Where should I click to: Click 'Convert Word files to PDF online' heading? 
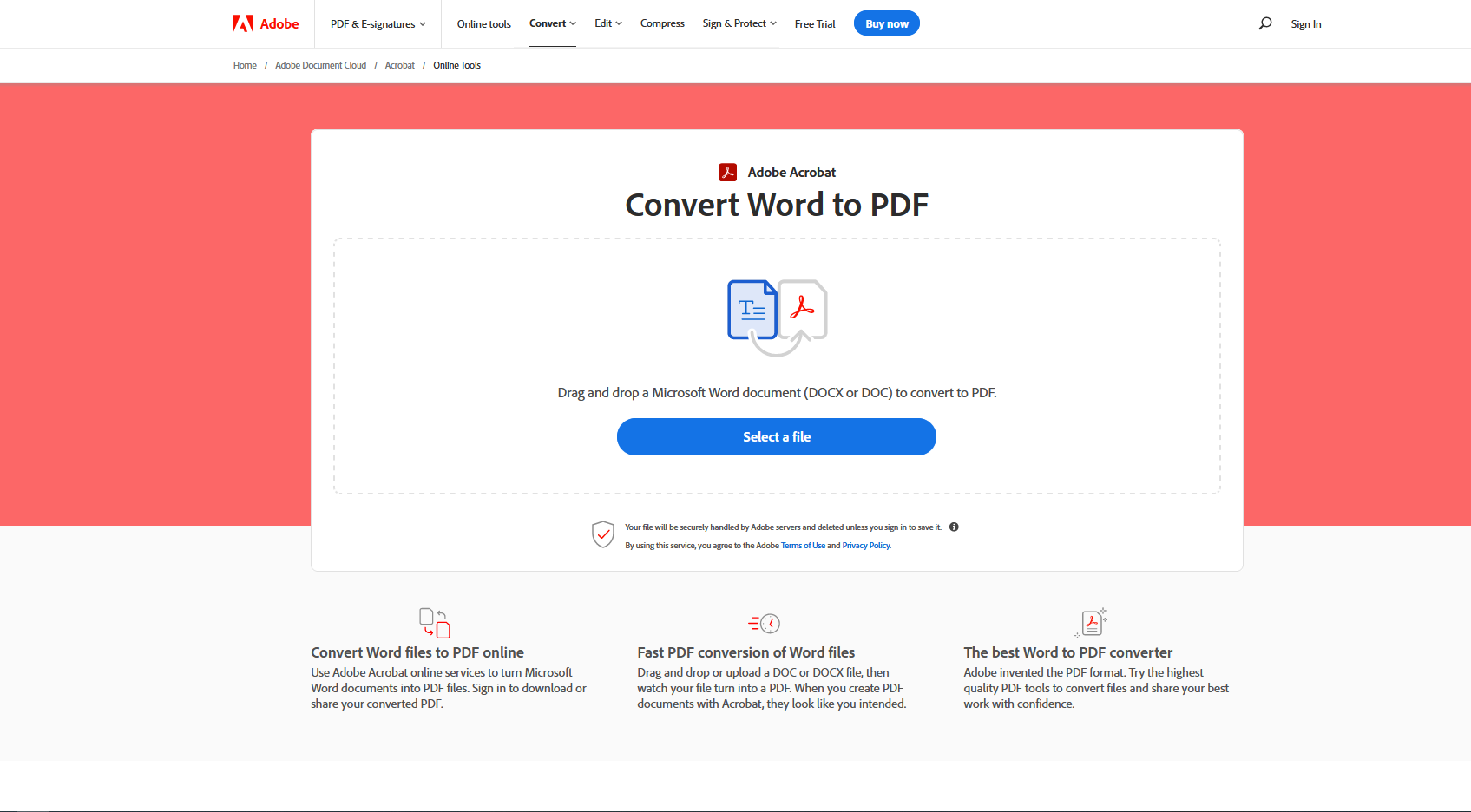tap(417, 652)
